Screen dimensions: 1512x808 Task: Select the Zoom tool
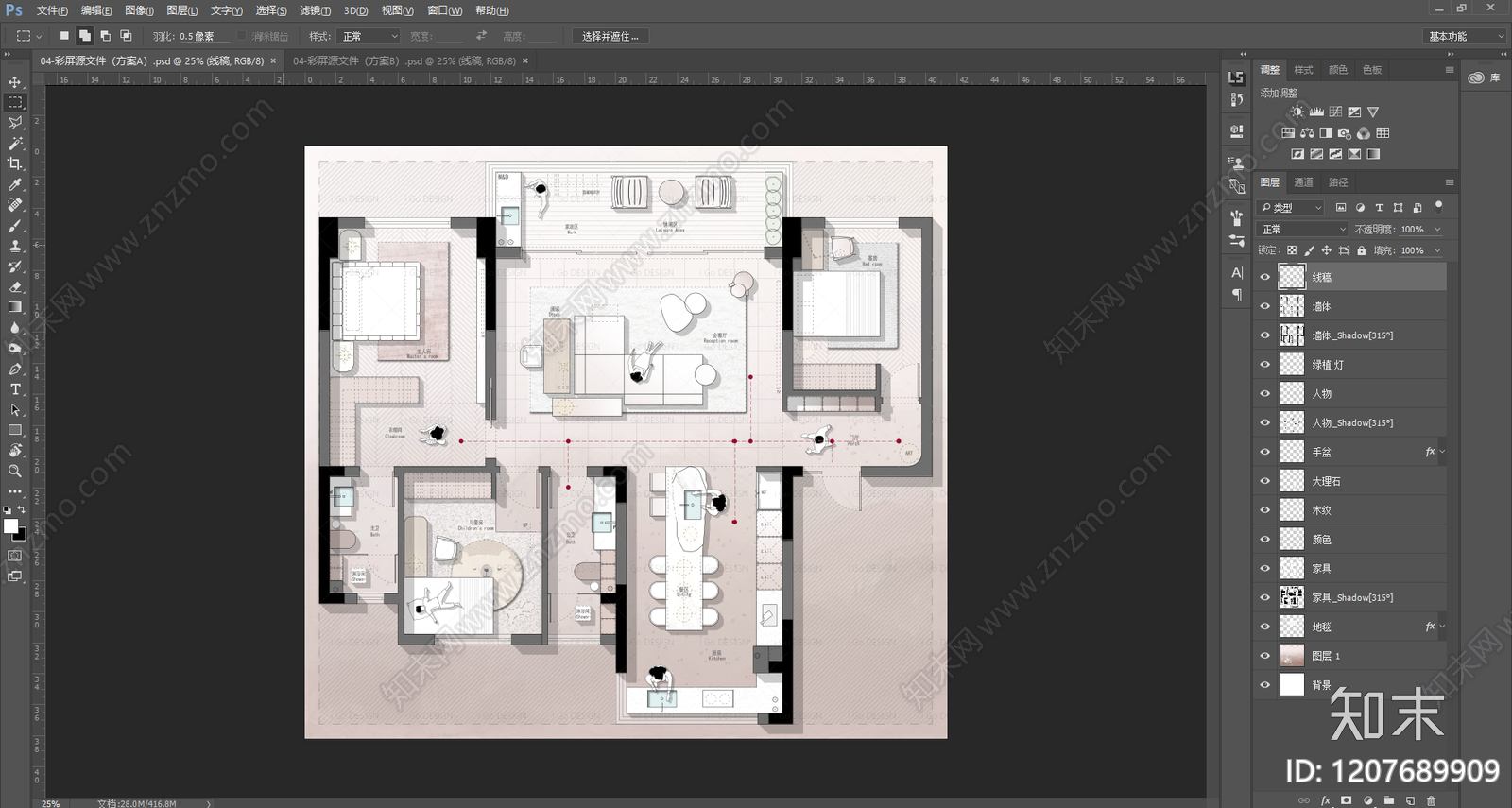15,471
